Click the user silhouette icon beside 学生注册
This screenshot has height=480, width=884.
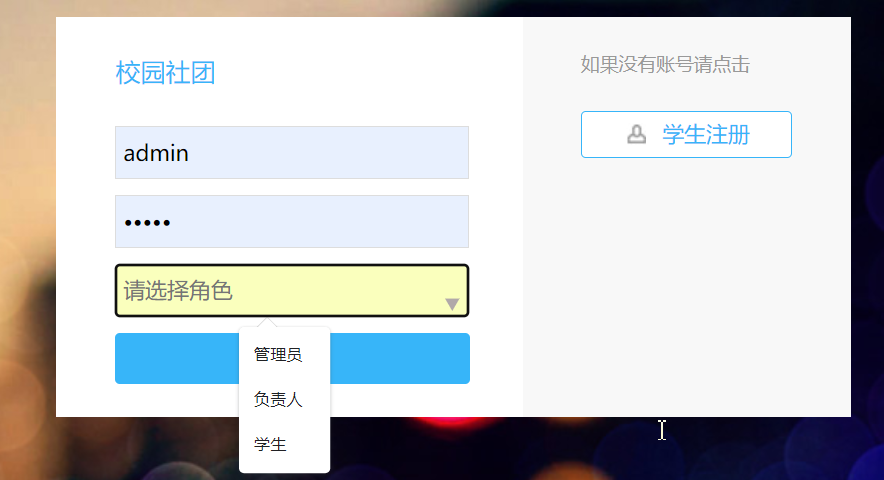(637, 134)
